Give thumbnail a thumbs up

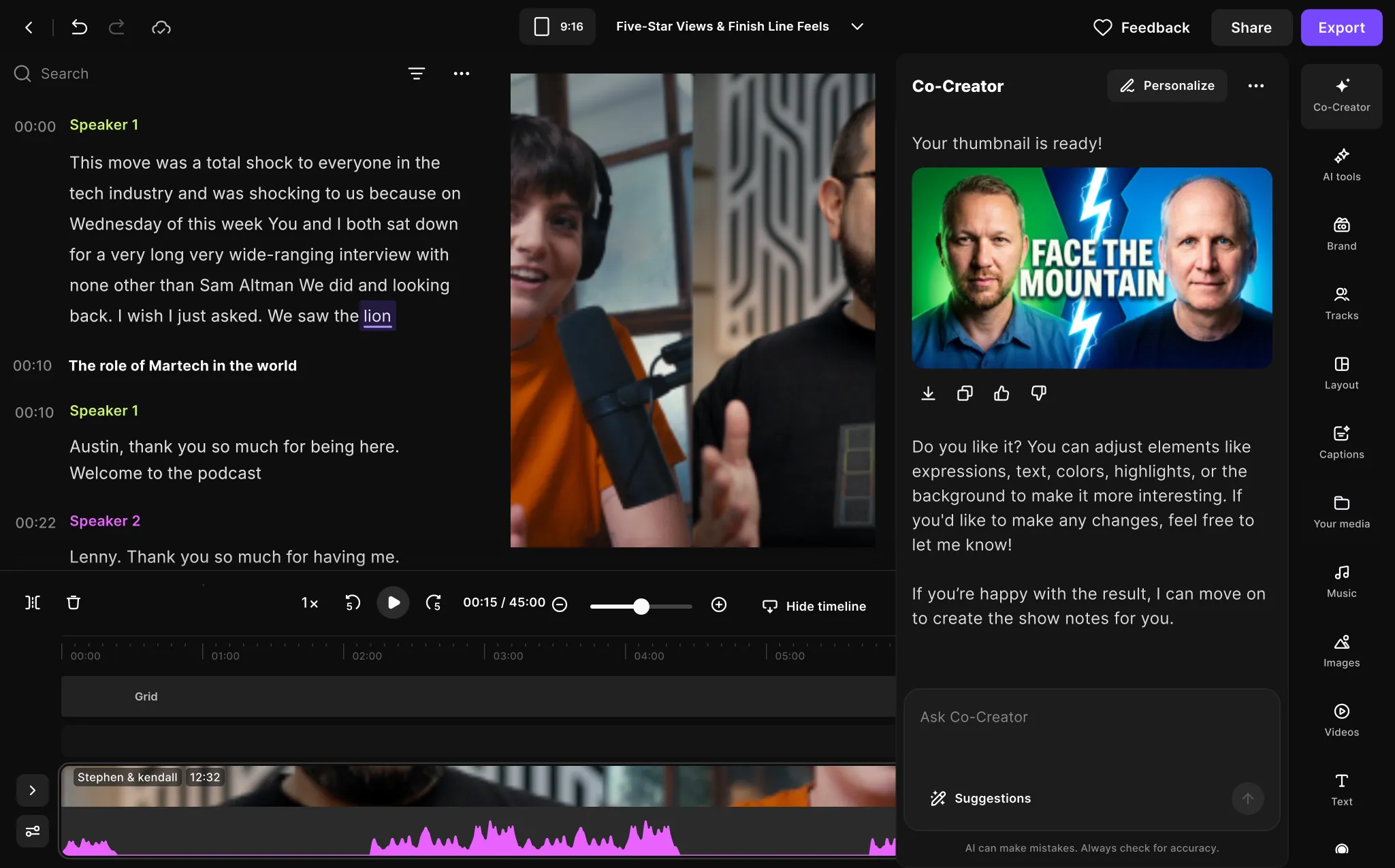[x=1001, y=393]
